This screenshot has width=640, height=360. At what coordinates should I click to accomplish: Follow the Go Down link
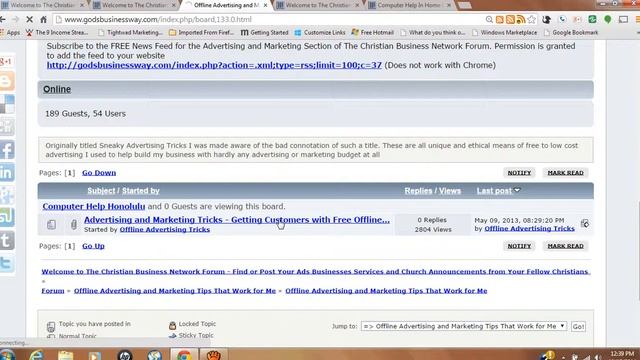[99, 173]
